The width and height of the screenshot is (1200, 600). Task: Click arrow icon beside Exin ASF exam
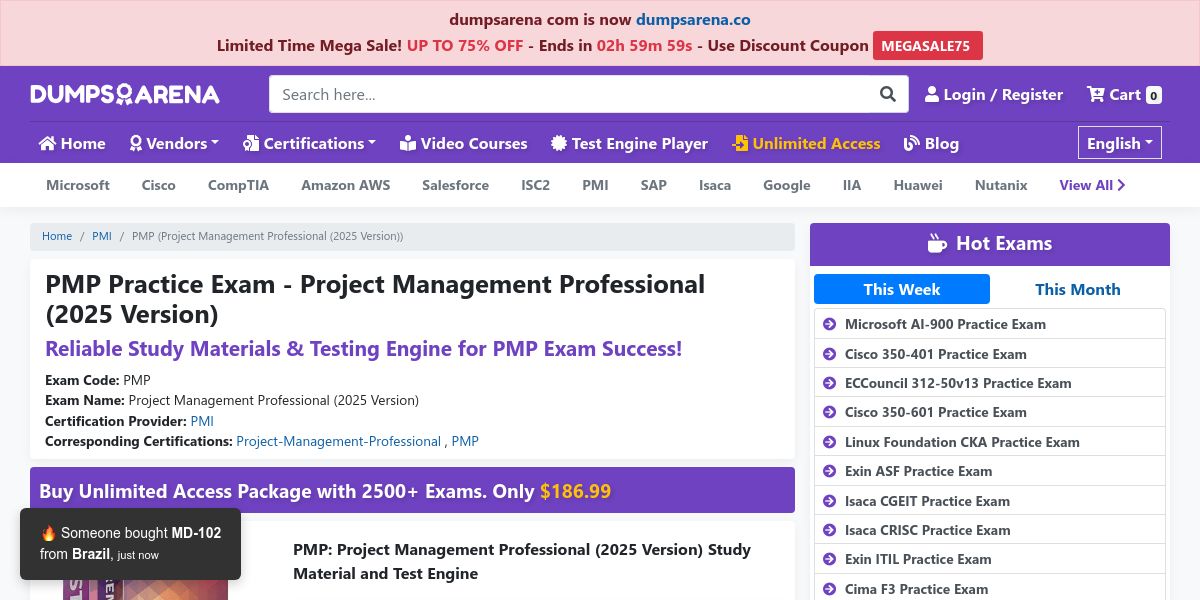(x=829, y=471)
